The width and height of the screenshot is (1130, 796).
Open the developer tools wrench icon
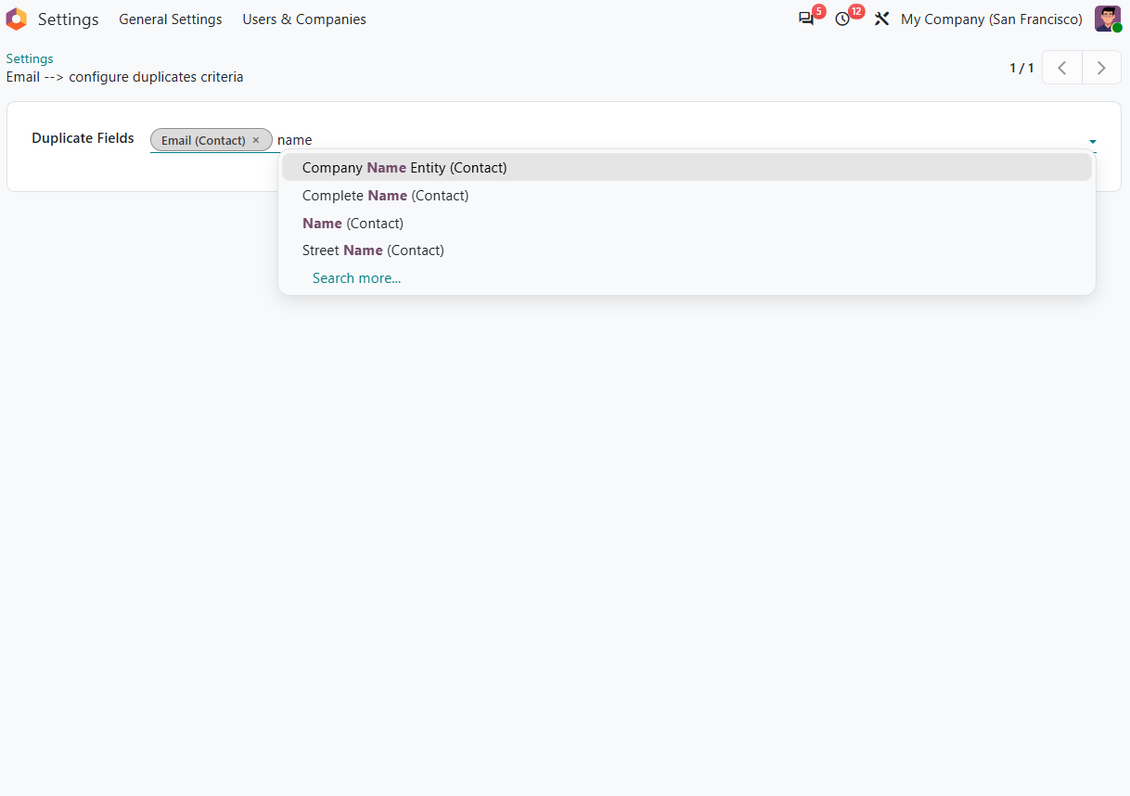coord(881,19)
